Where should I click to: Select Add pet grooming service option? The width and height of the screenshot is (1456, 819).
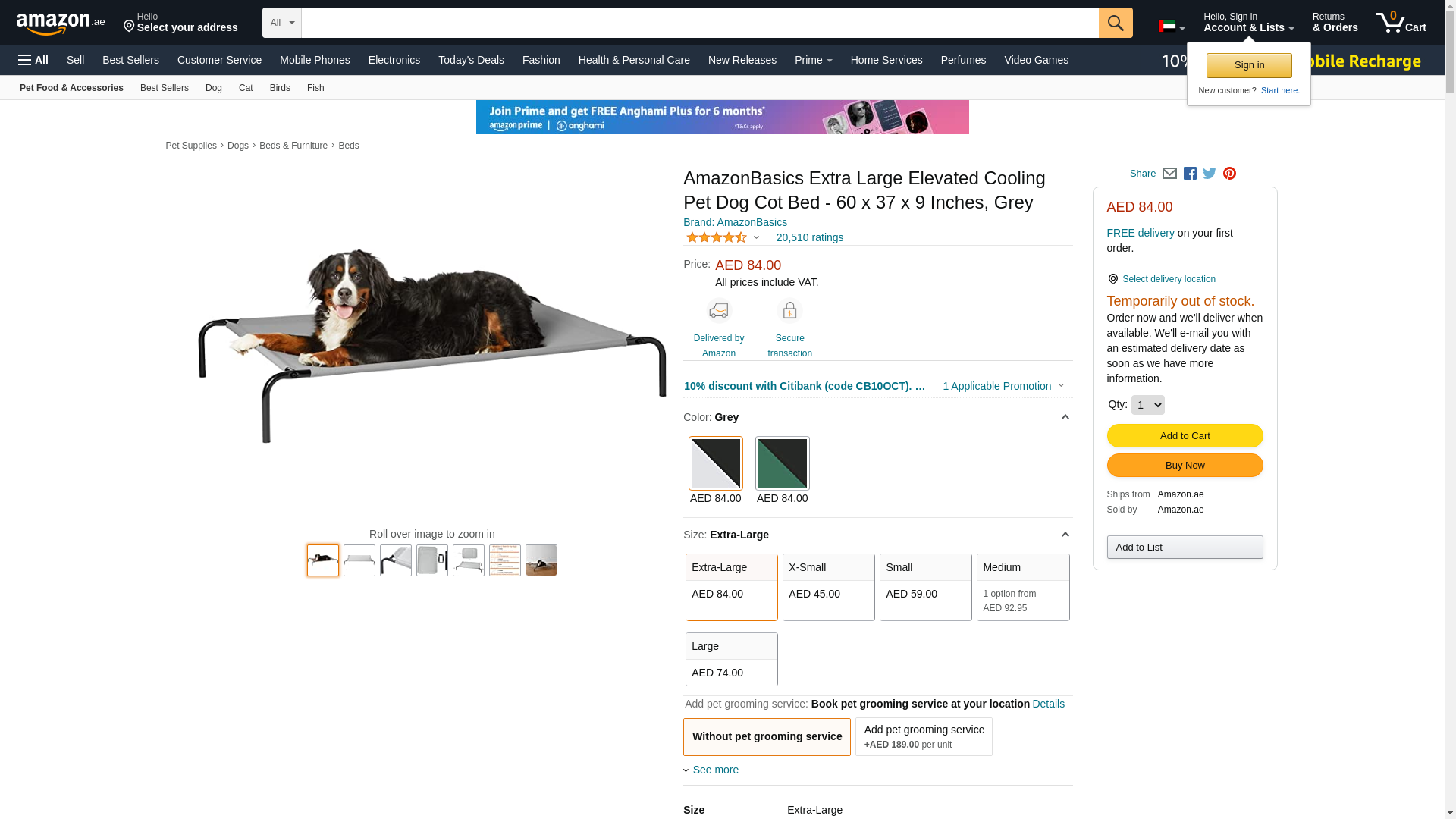coord(924,736)
